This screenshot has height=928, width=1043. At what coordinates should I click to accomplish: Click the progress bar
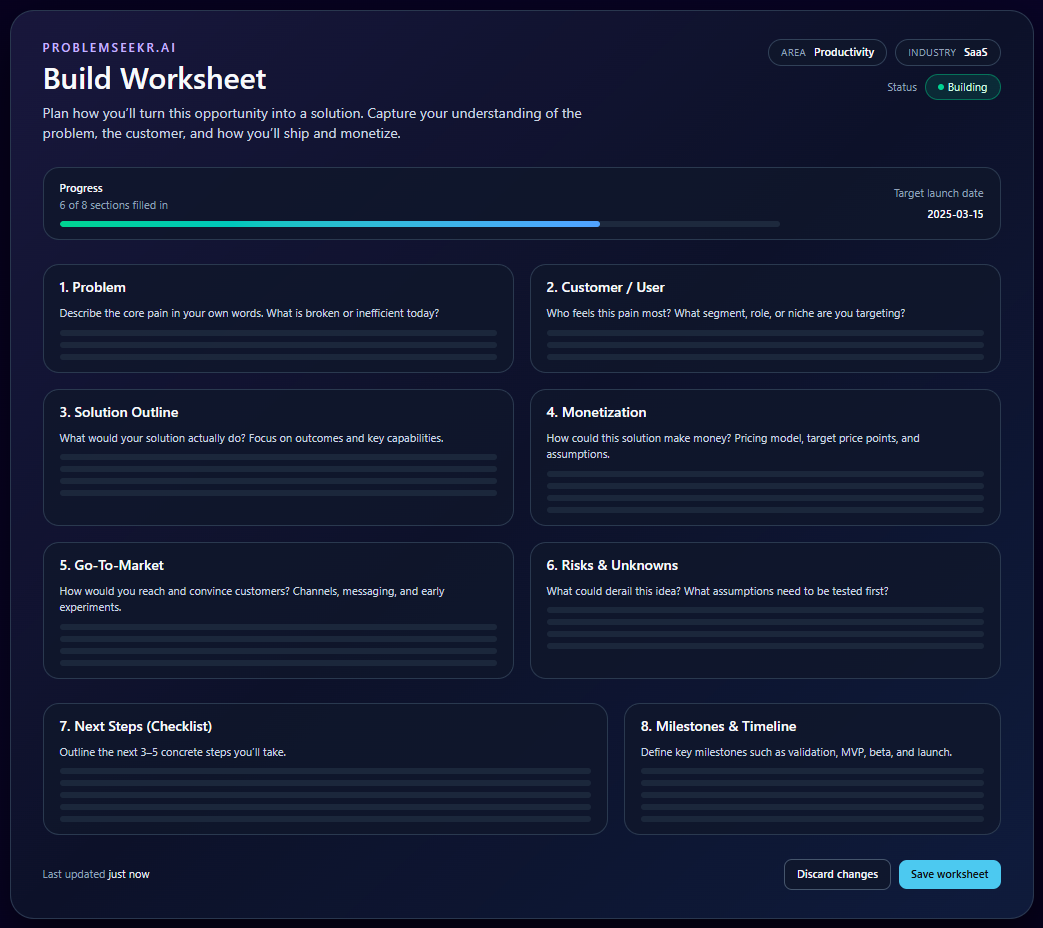pyautogui.click(x=420, y=223)
